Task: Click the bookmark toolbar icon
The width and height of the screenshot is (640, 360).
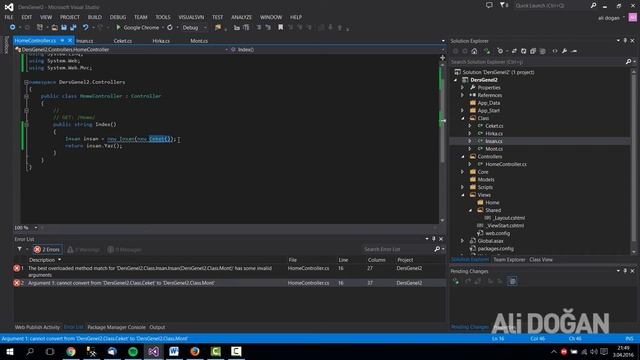Action: coord(280,27)
